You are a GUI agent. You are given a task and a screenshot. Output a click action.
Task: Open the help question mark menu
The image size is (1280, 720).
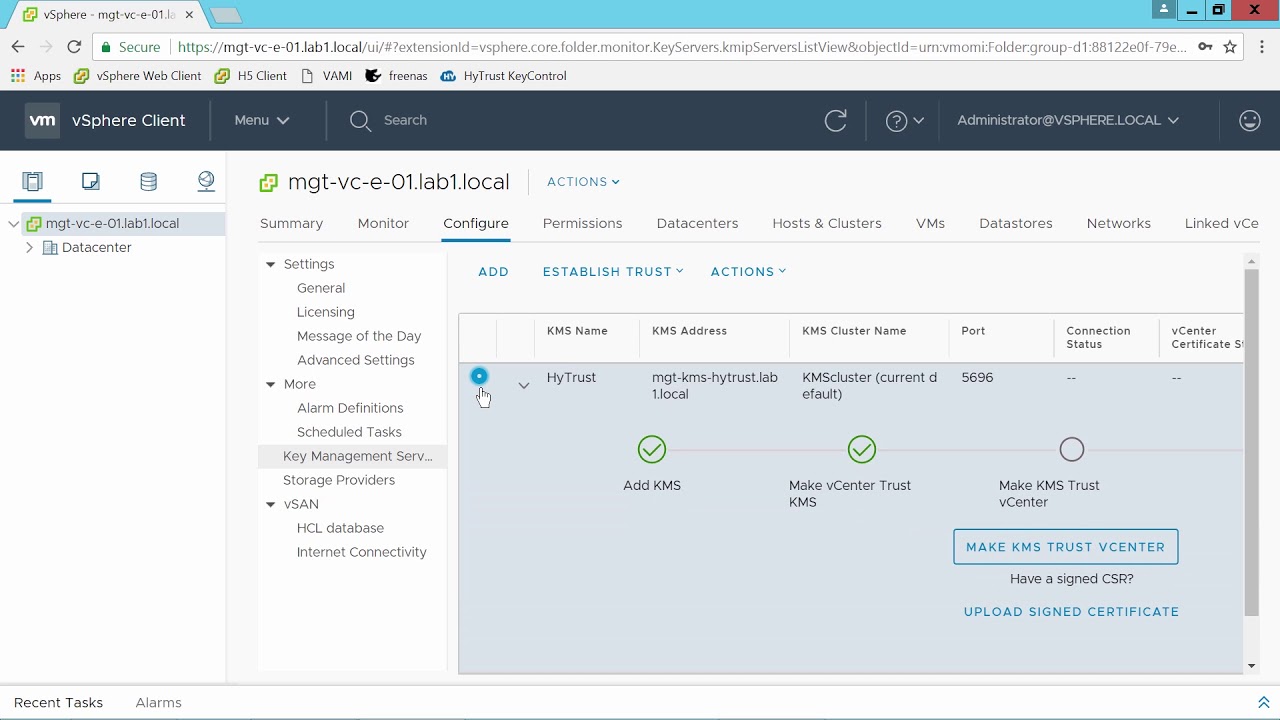click(904, 120)
